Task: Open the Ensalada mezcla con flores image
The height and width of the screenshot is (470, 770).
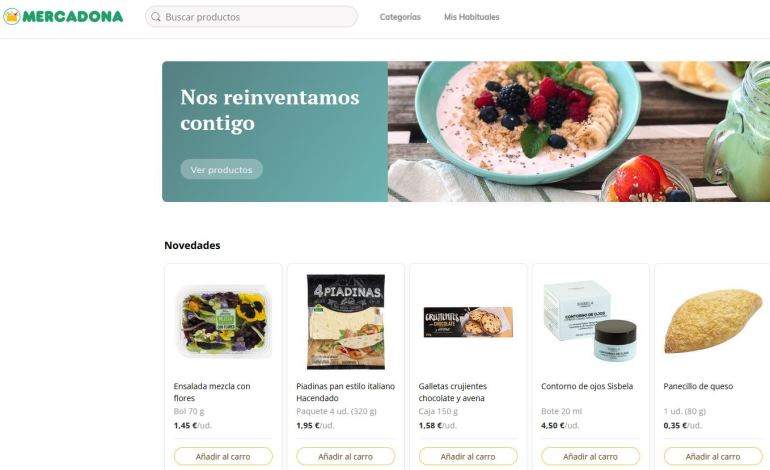Action: point(223,322)
